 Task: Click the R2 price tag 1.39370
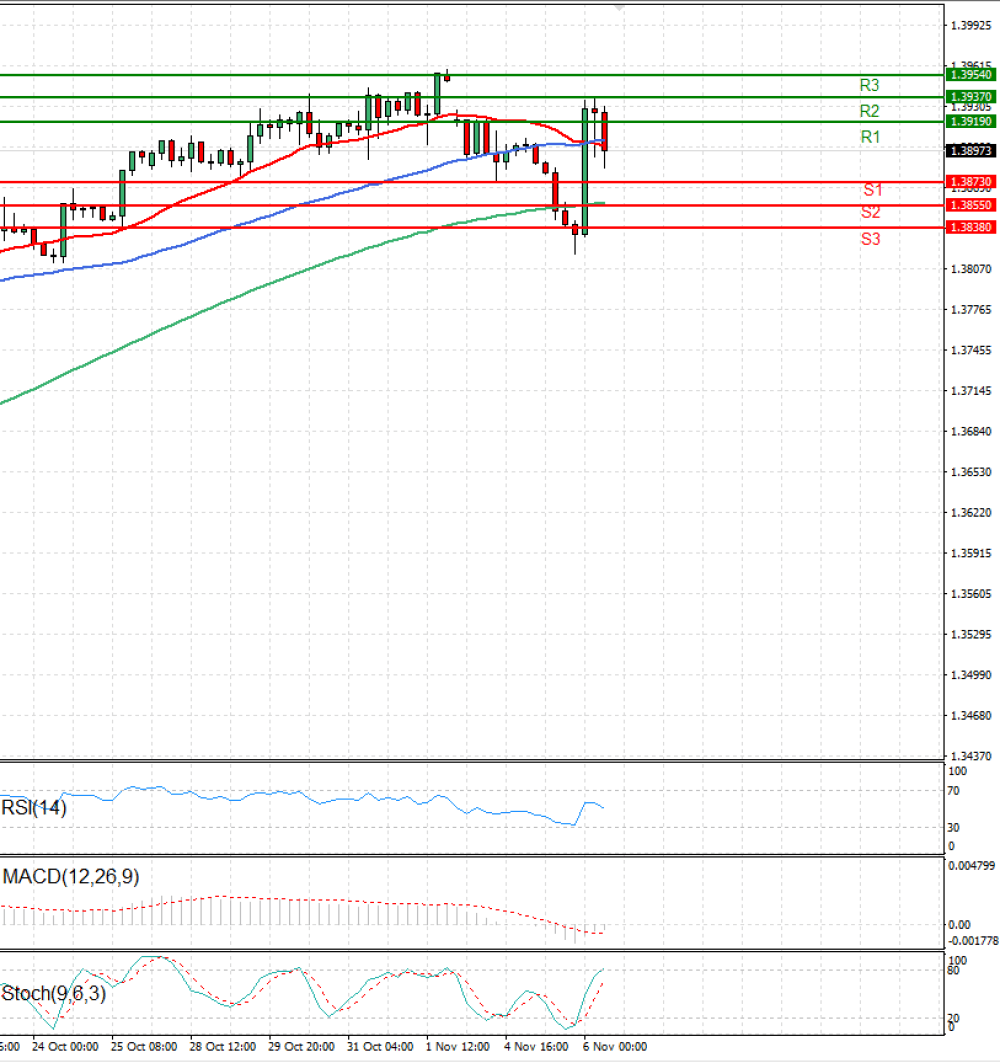click(971, 97)
